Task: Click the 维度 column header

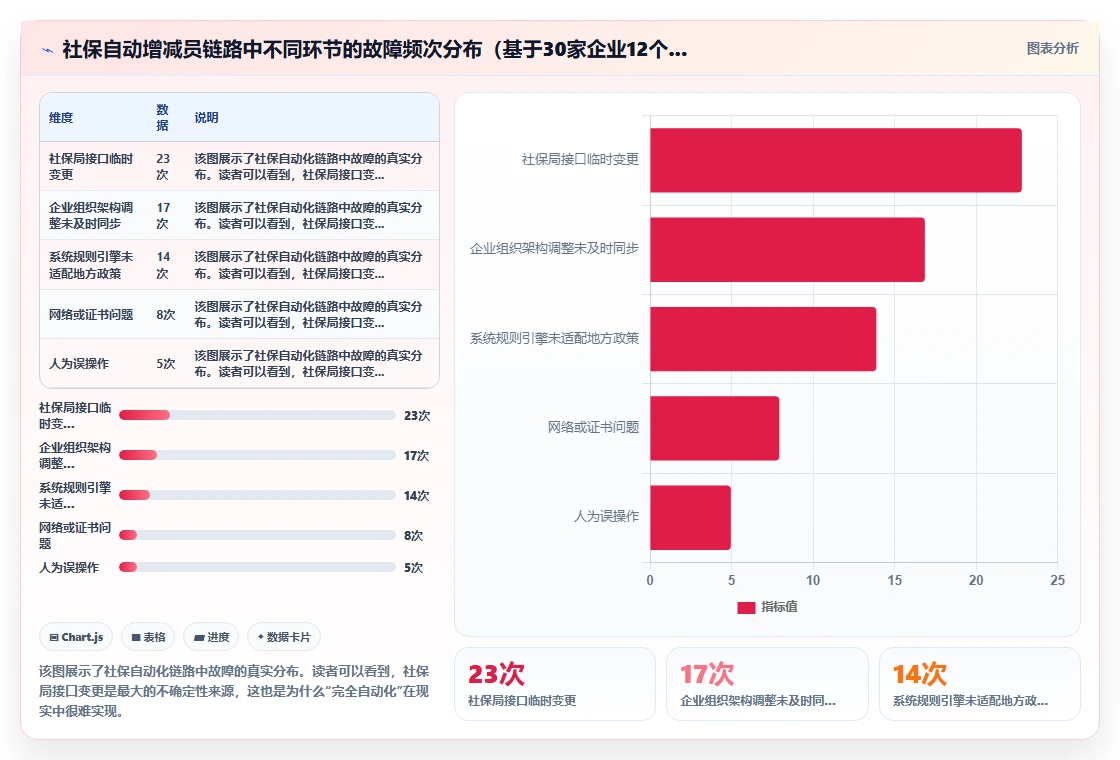Action: pyautogui.click(x=61, y=118)
